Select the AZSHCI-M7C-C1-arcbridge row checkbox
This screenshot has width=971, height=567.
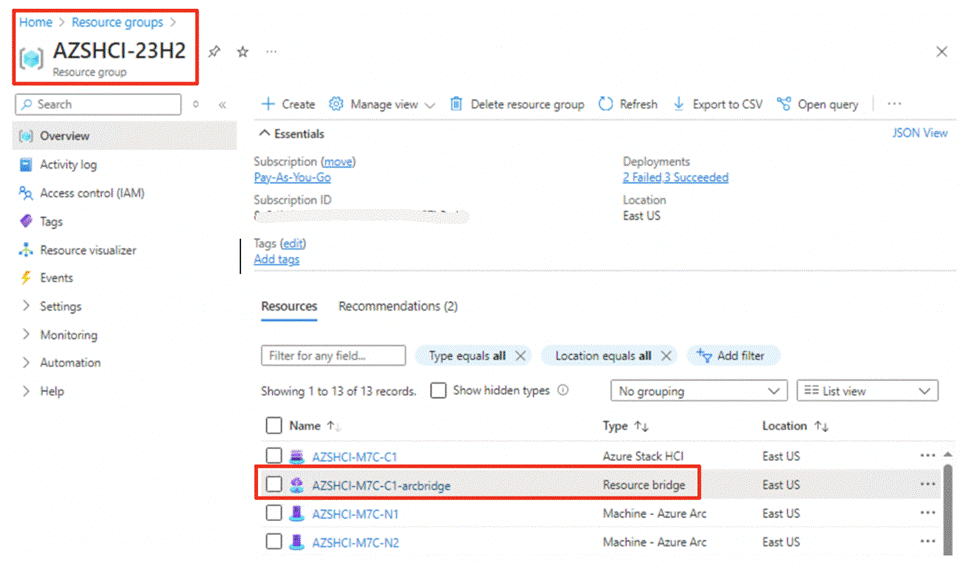pyautogui.click(x=274, y=485)
